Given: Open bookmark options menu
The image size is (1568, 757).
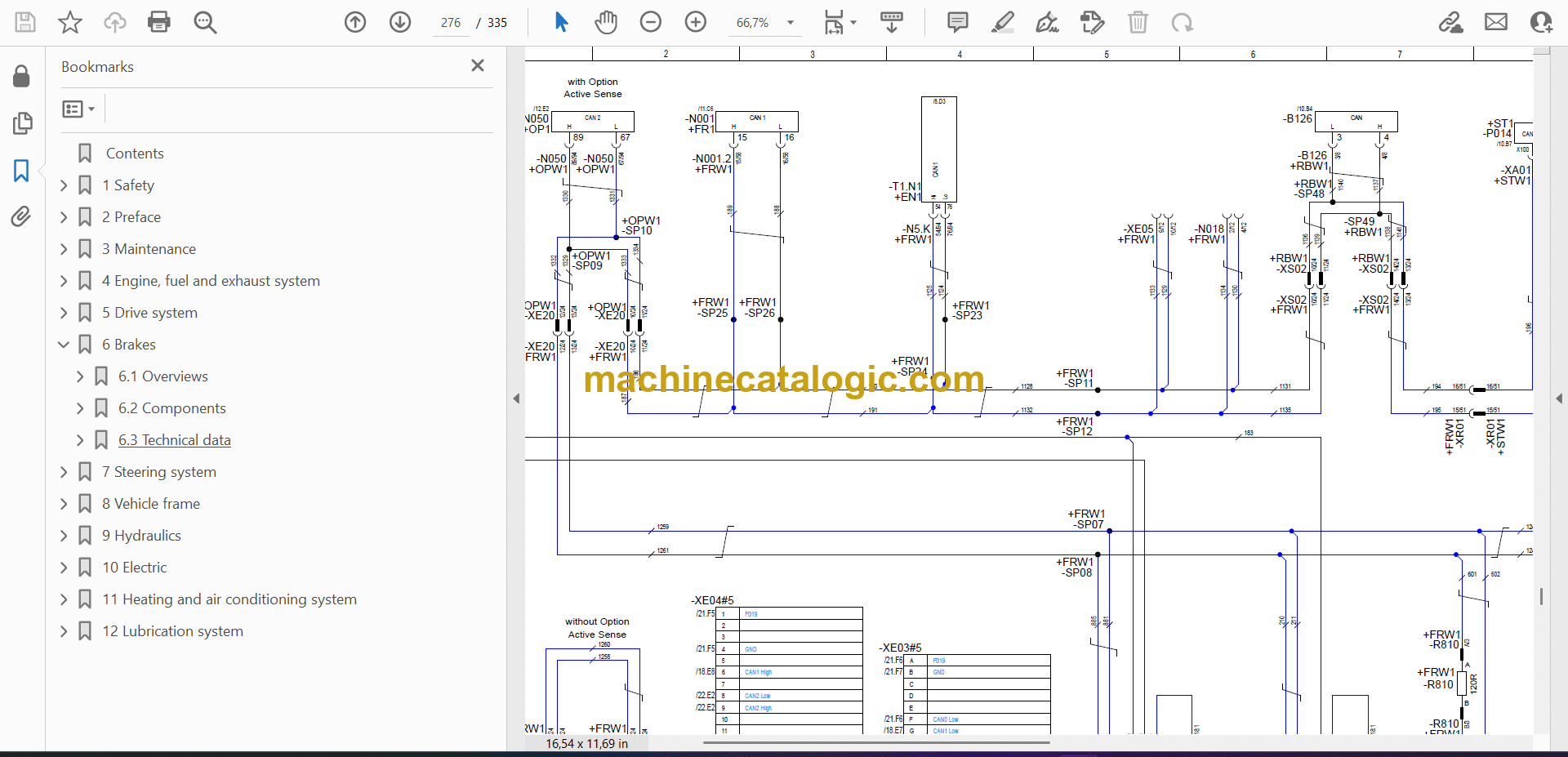Looking at the screenshot, I should point(78,109).
